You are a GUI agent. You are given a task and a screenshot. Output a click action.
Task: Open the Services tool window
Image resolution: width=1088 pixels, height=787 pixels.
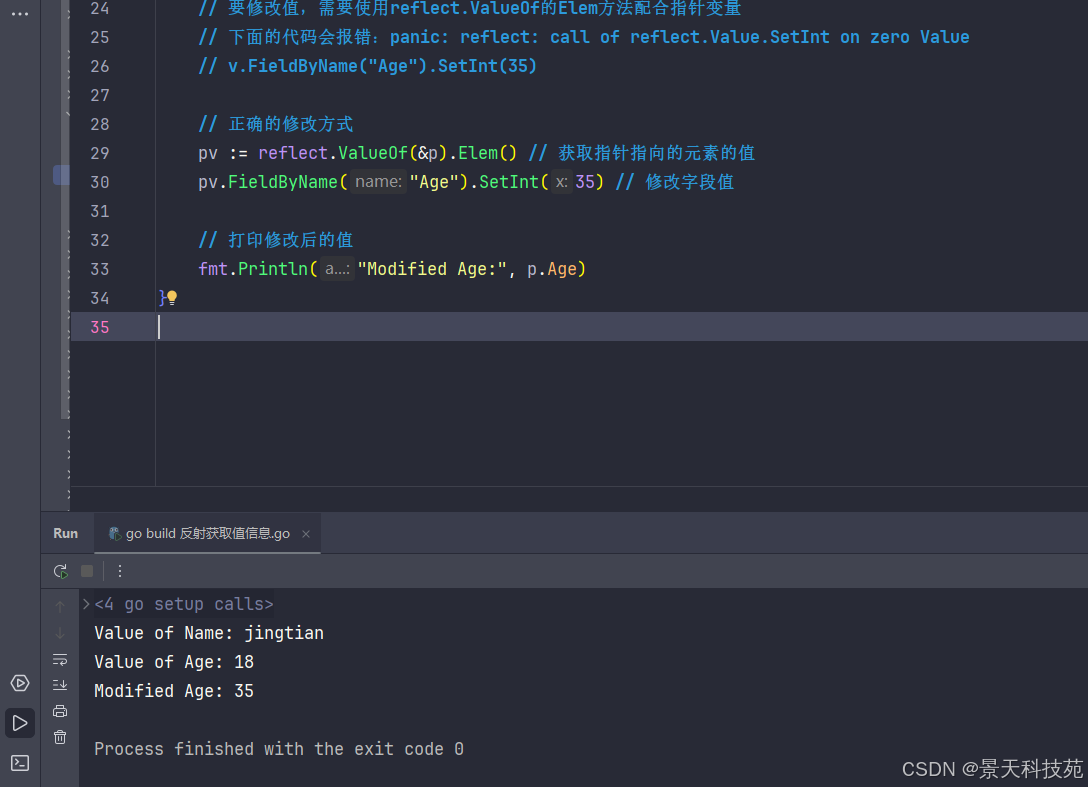(20, 683)
